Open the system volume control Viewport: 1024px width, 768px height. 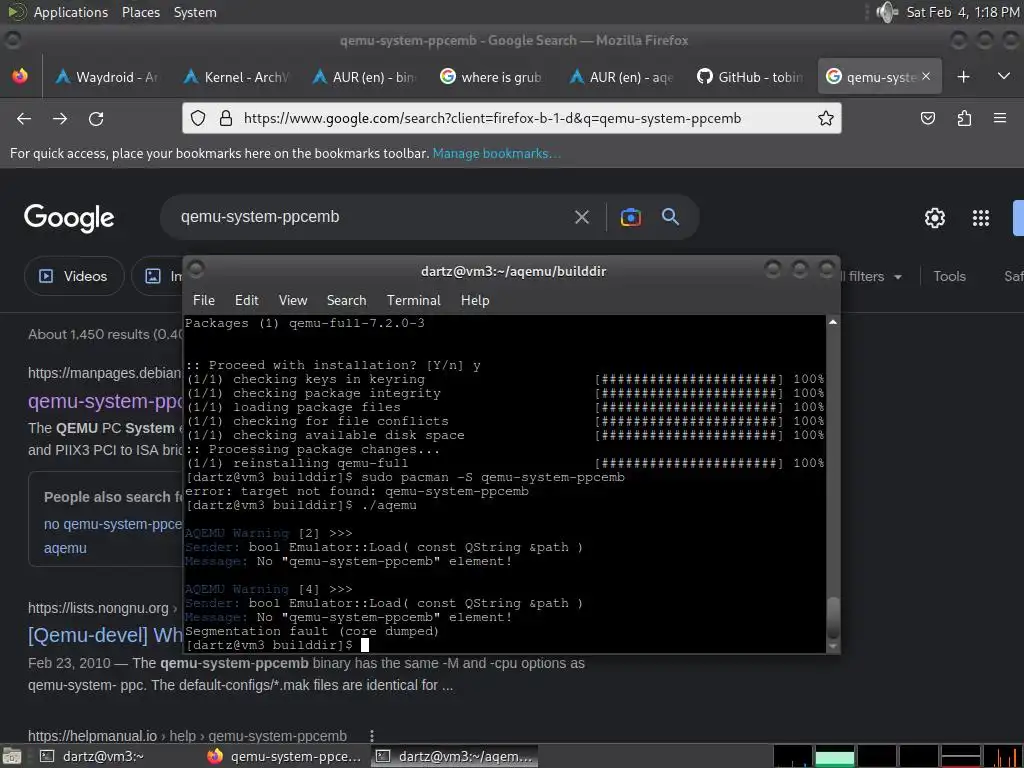886,12
